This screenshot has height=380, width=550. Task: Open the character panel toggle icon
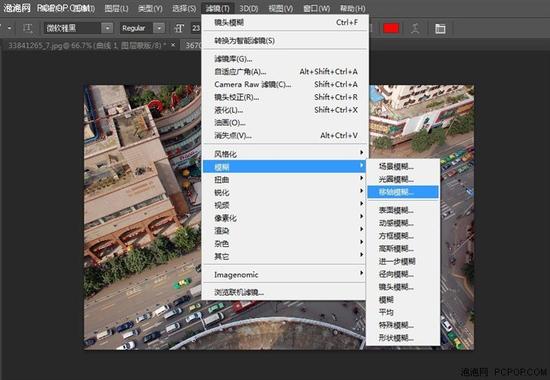pos(440,28)
